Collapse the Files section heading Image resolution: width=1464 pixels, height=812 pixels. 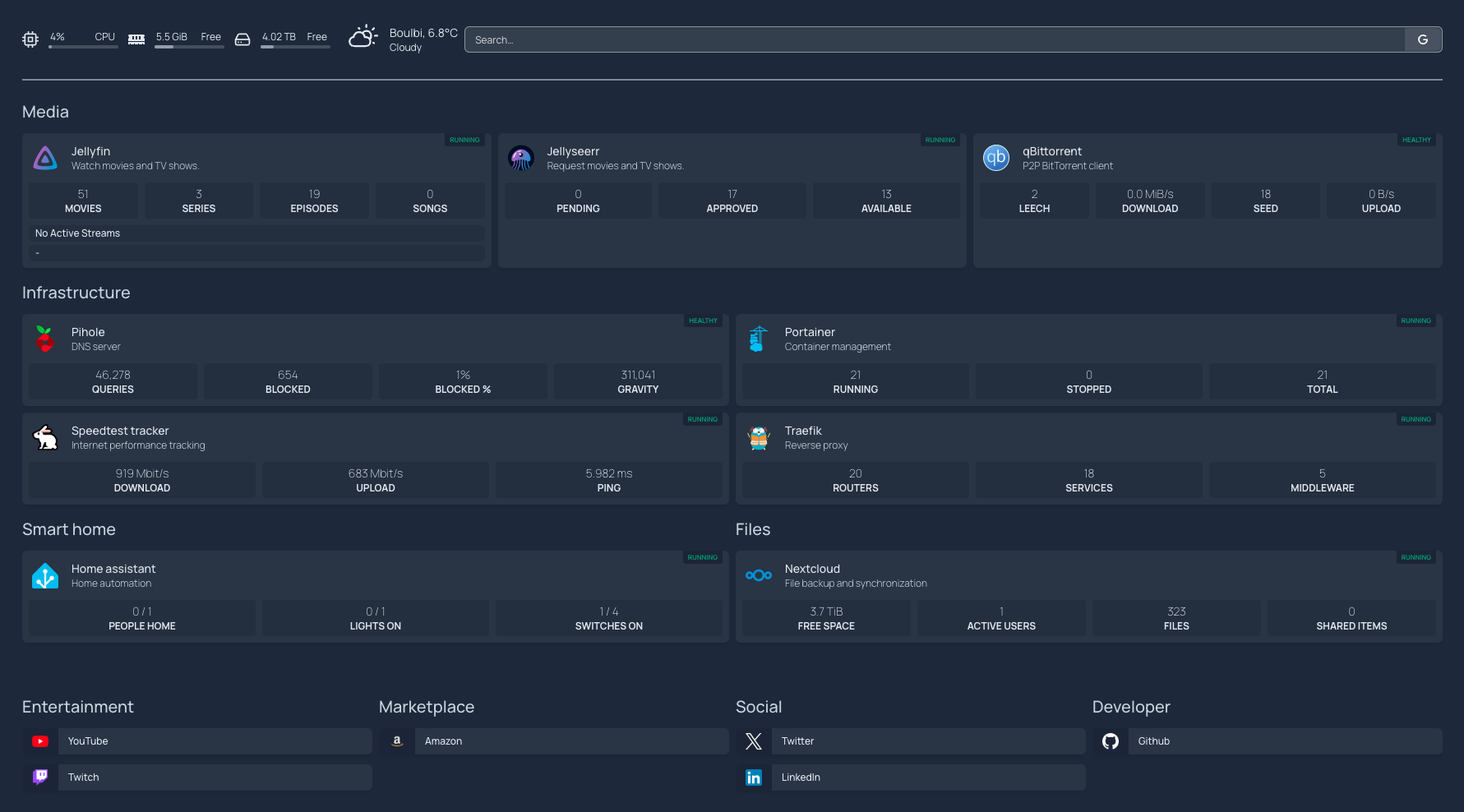point(753,529)
